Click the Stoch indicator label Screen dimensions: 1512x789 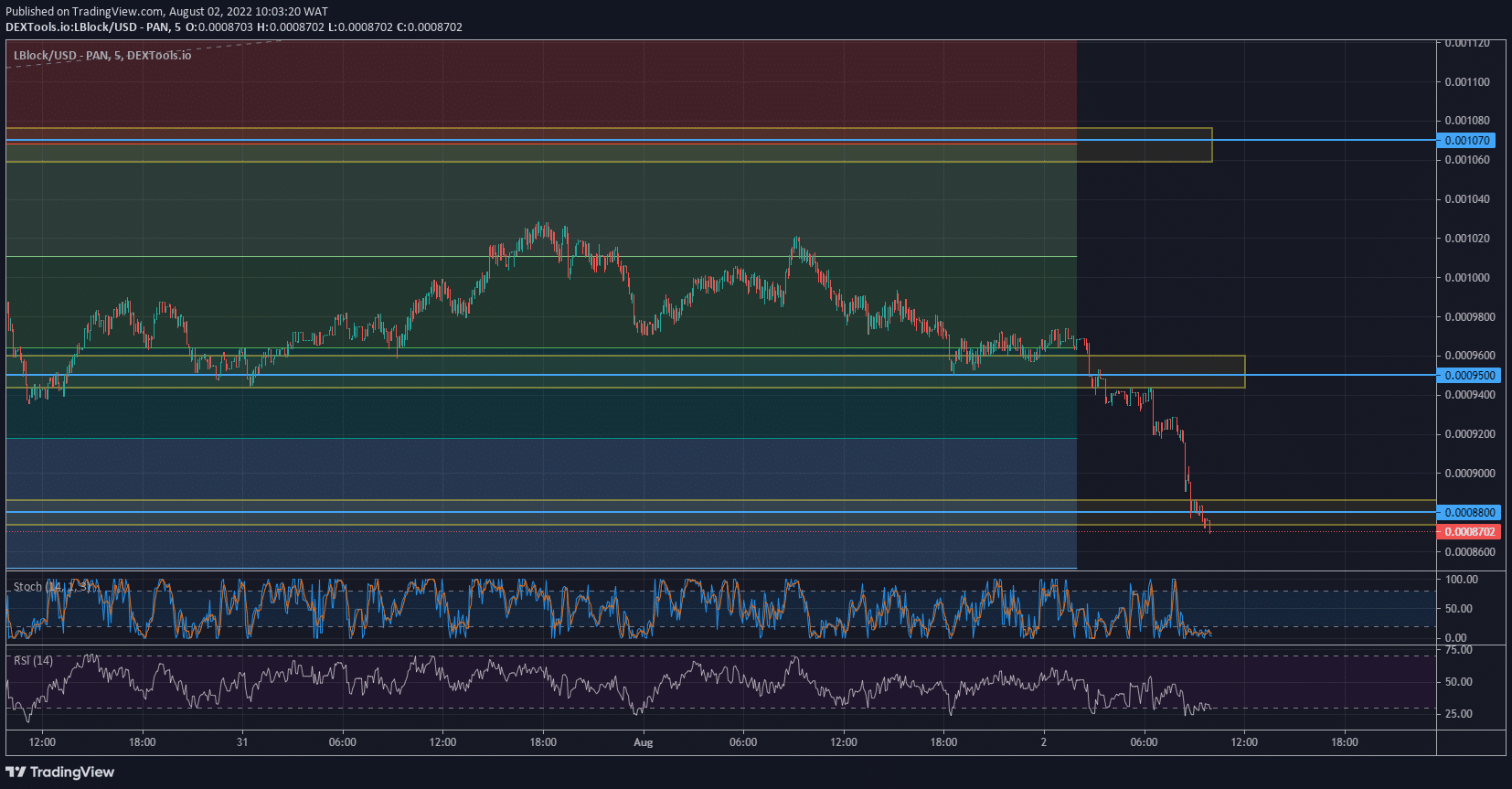52,587
